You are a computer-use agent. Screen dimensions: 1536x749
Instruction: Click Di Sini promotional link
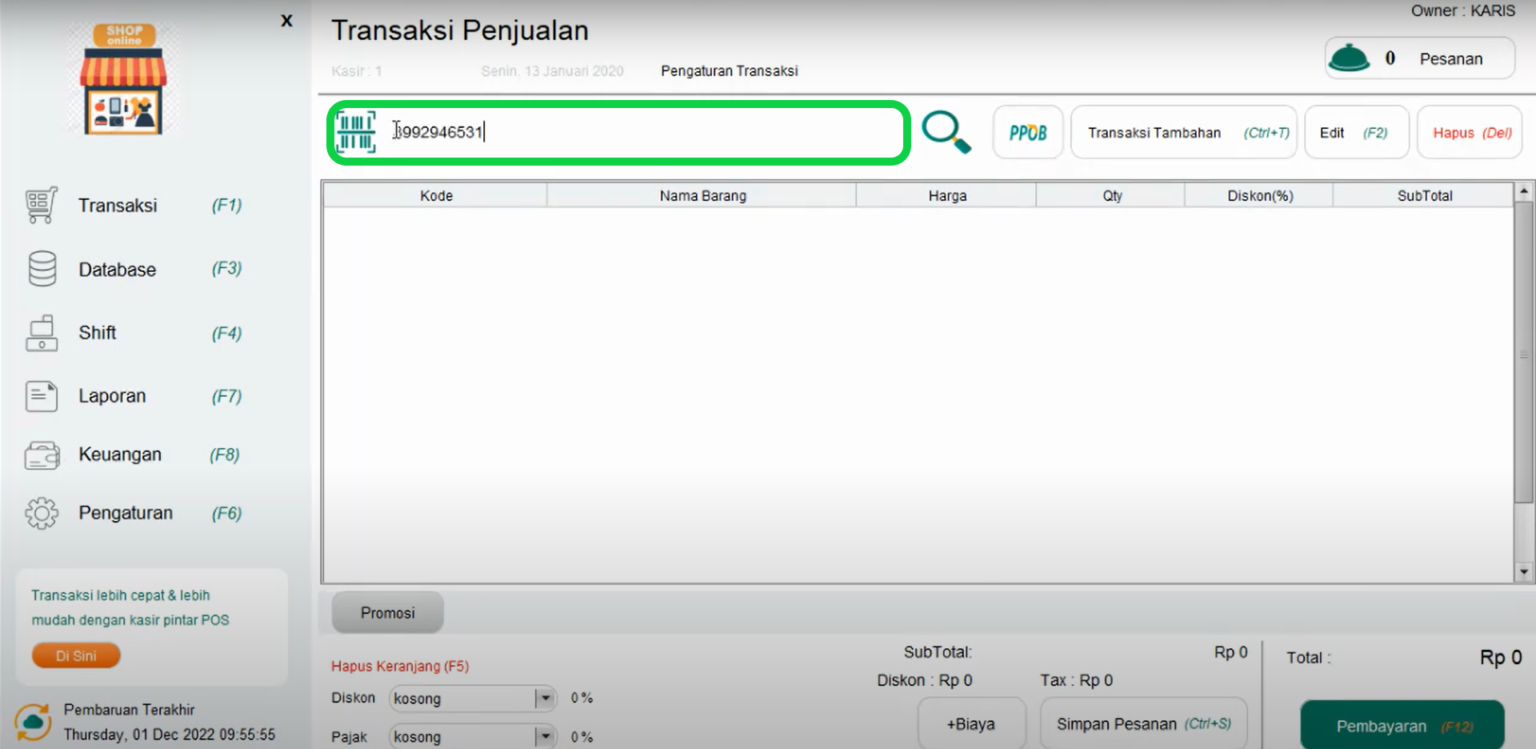(75, 655)
